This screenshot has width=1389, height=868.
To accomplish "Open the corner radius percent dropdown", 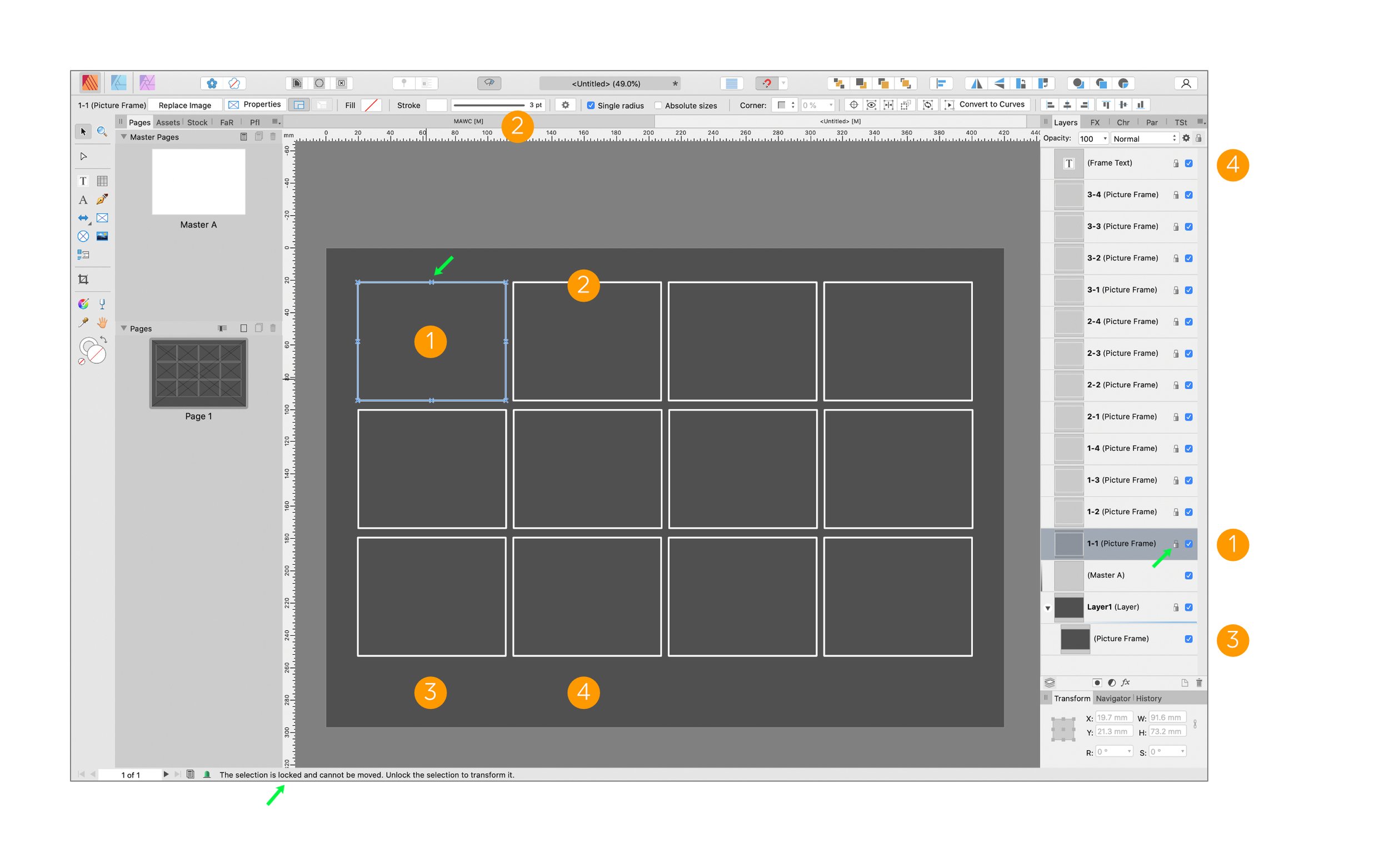I will coord(830,105).
